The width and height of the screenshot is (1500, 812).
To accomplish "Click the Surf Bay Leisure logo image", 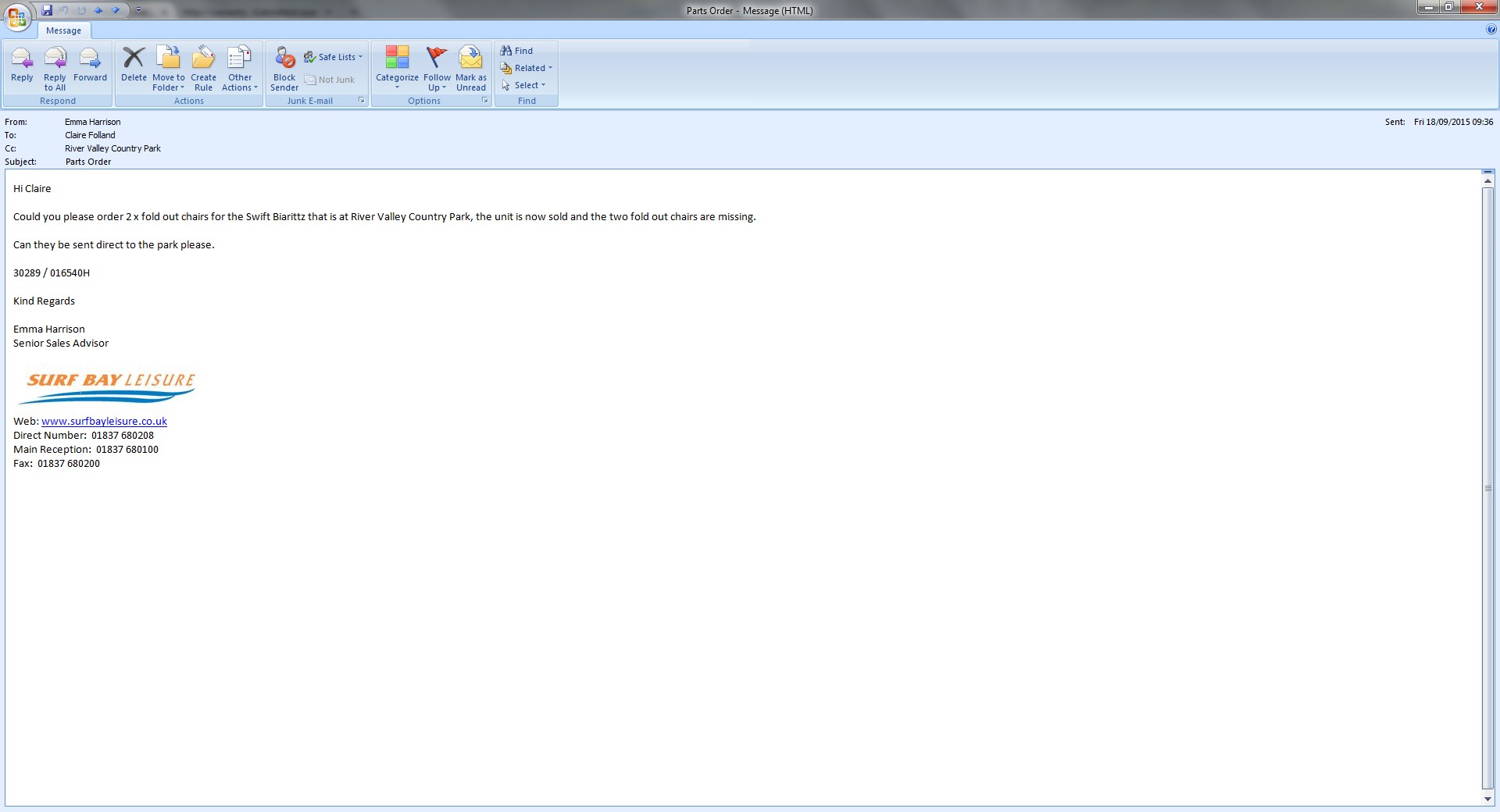I will point(106,387).
